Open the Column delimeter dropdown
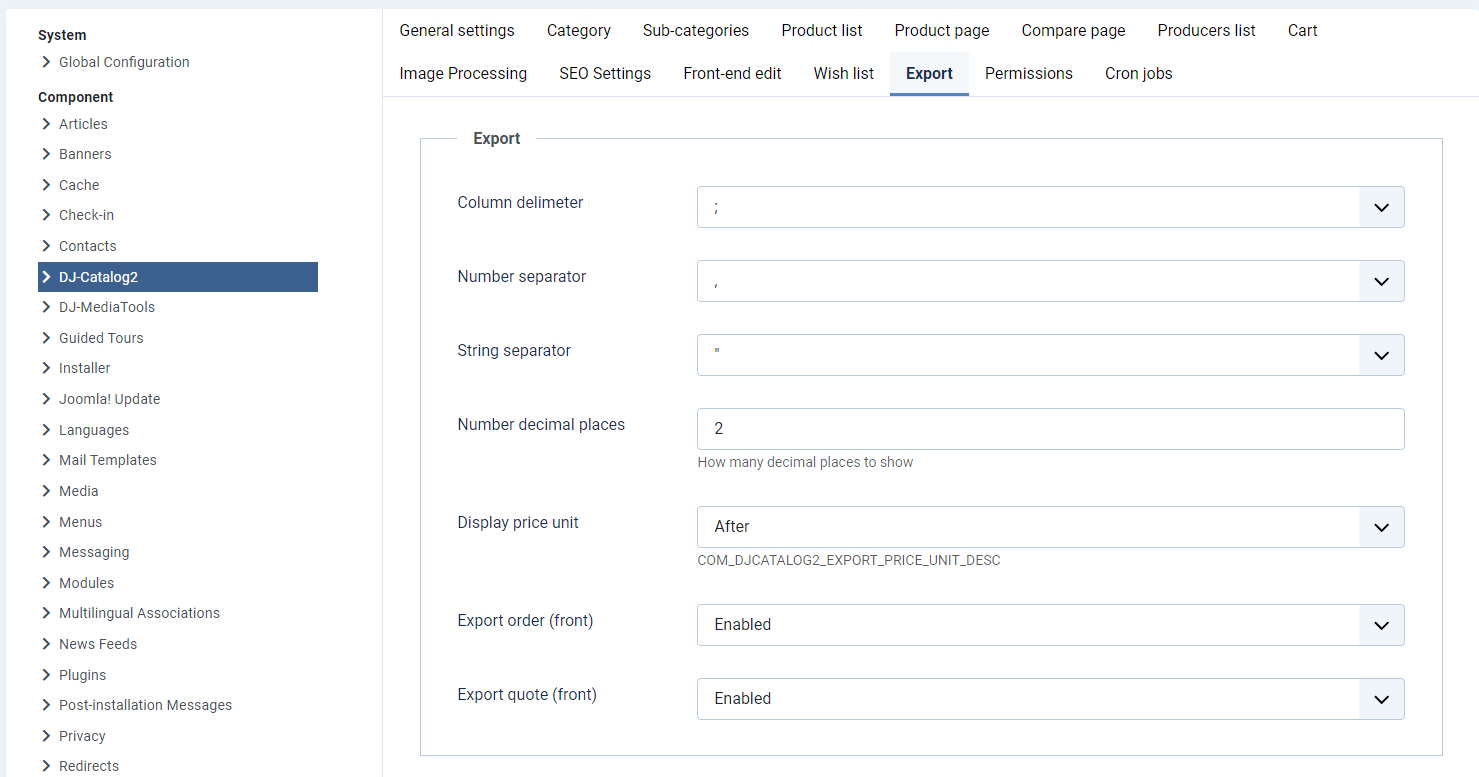1479x777 pixels. pos(1050,207)
